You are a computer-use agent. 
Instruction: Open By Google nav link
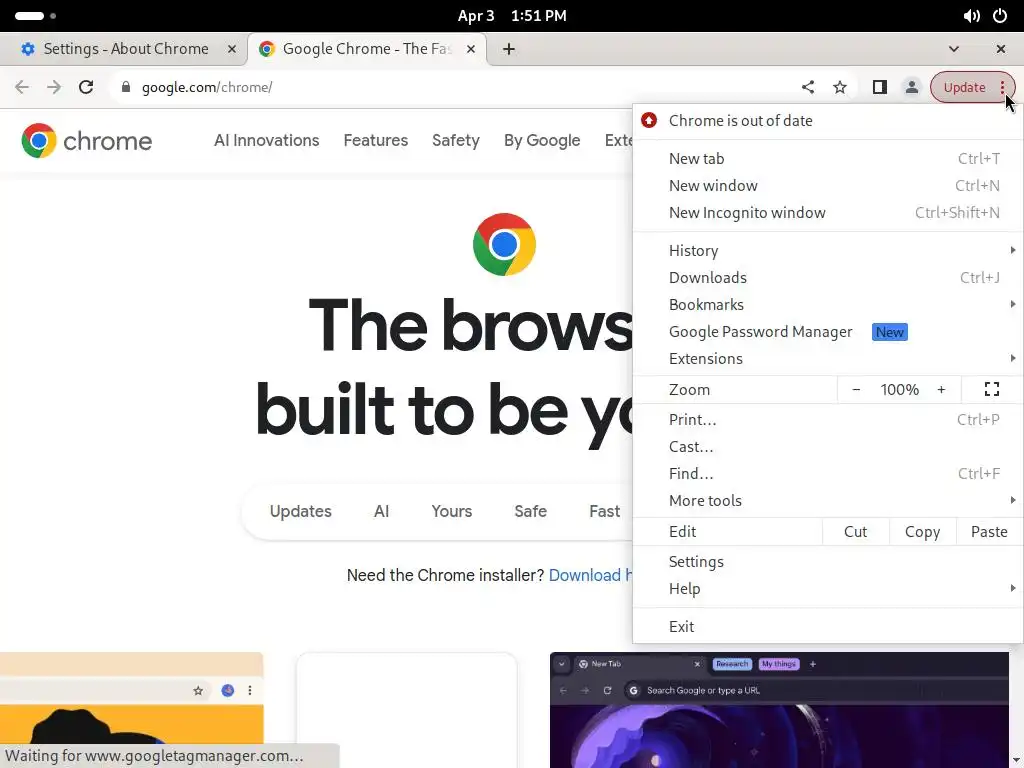coord(542,140)
